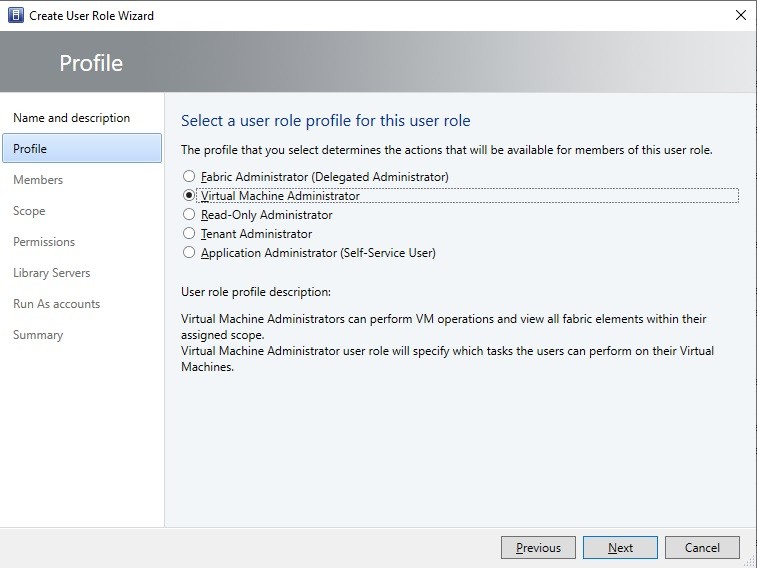
Task: Choose the Read-Only Administrator profile
Action: (189, 214)
